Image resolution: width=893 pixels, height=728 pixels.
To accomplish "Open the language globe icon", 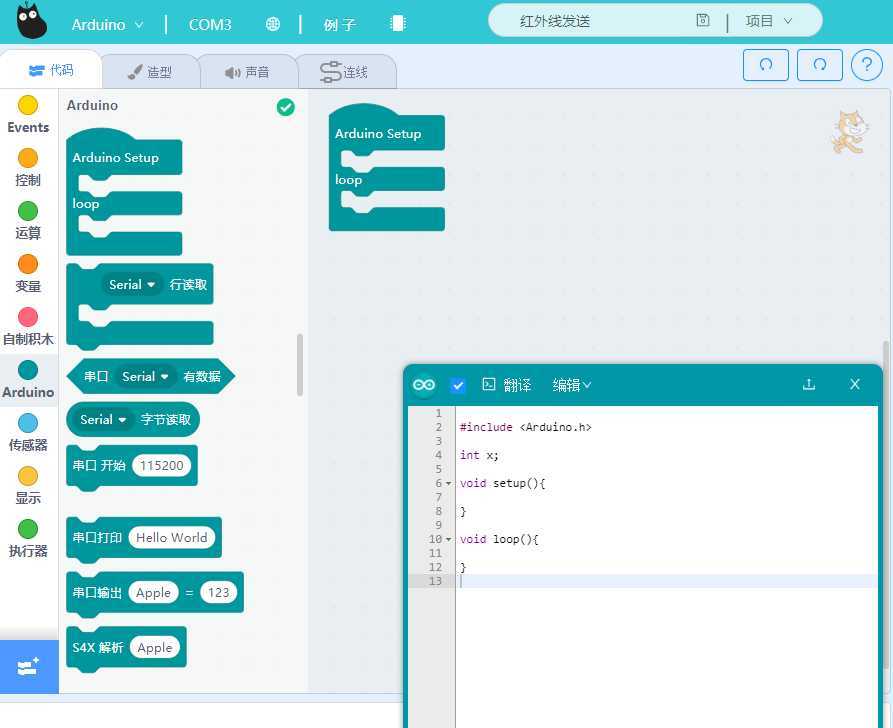I will point(273,24).
